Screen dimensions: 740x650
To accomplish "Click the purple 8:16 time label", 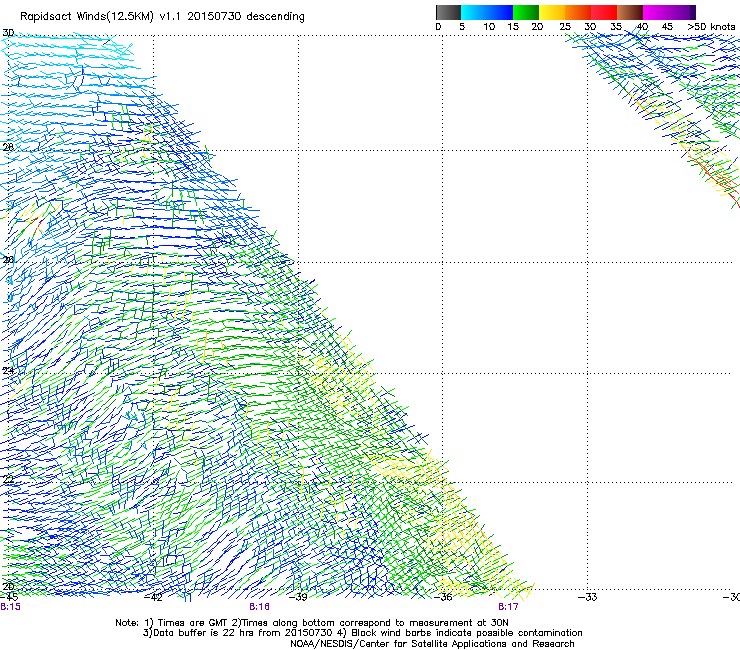I will click(260, 607).
